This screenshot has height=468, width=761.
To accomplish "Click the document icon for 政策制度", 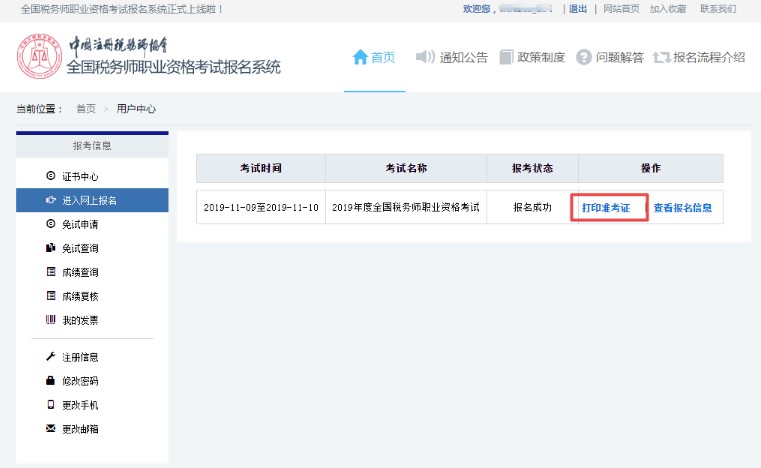I will coord(507,57).
